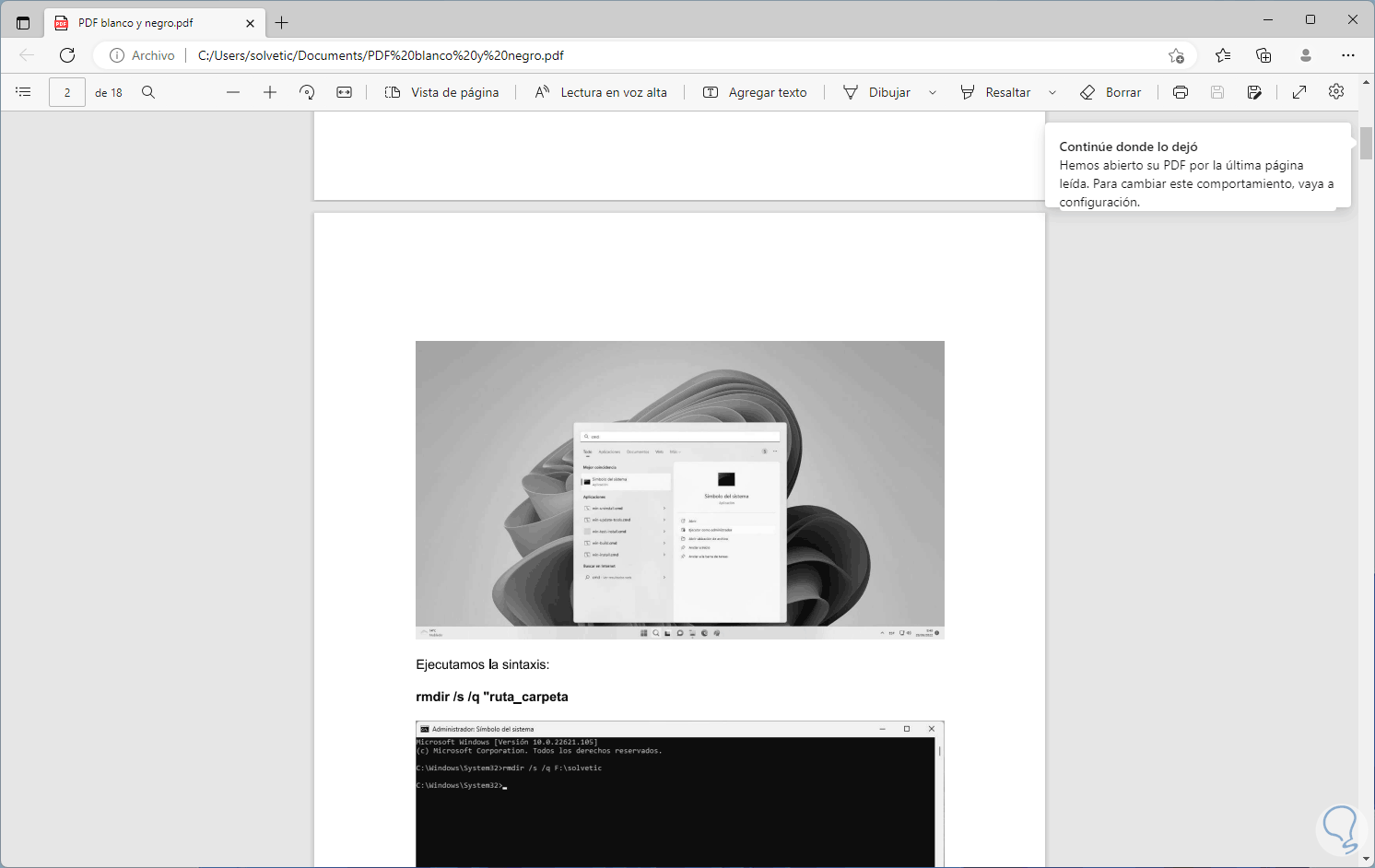View site information icon next to Archivo
The width and height of the screenshot is (1375, 868).
(117, 55)
